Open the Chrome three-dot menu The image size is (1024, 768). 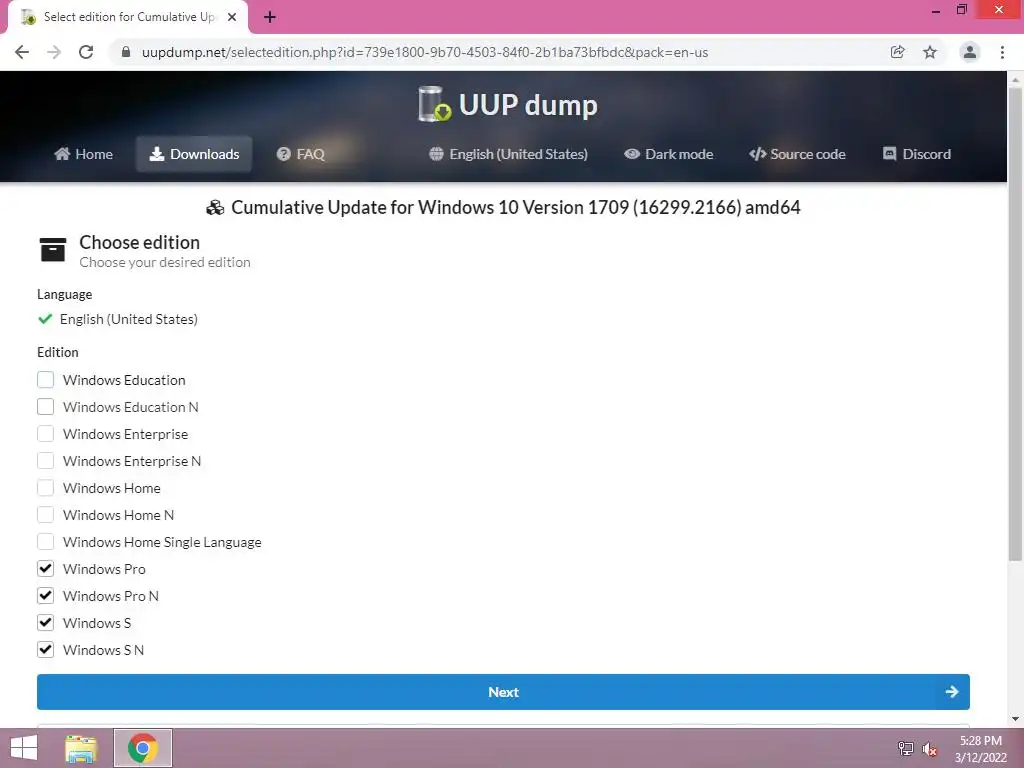coord(1002,52)
